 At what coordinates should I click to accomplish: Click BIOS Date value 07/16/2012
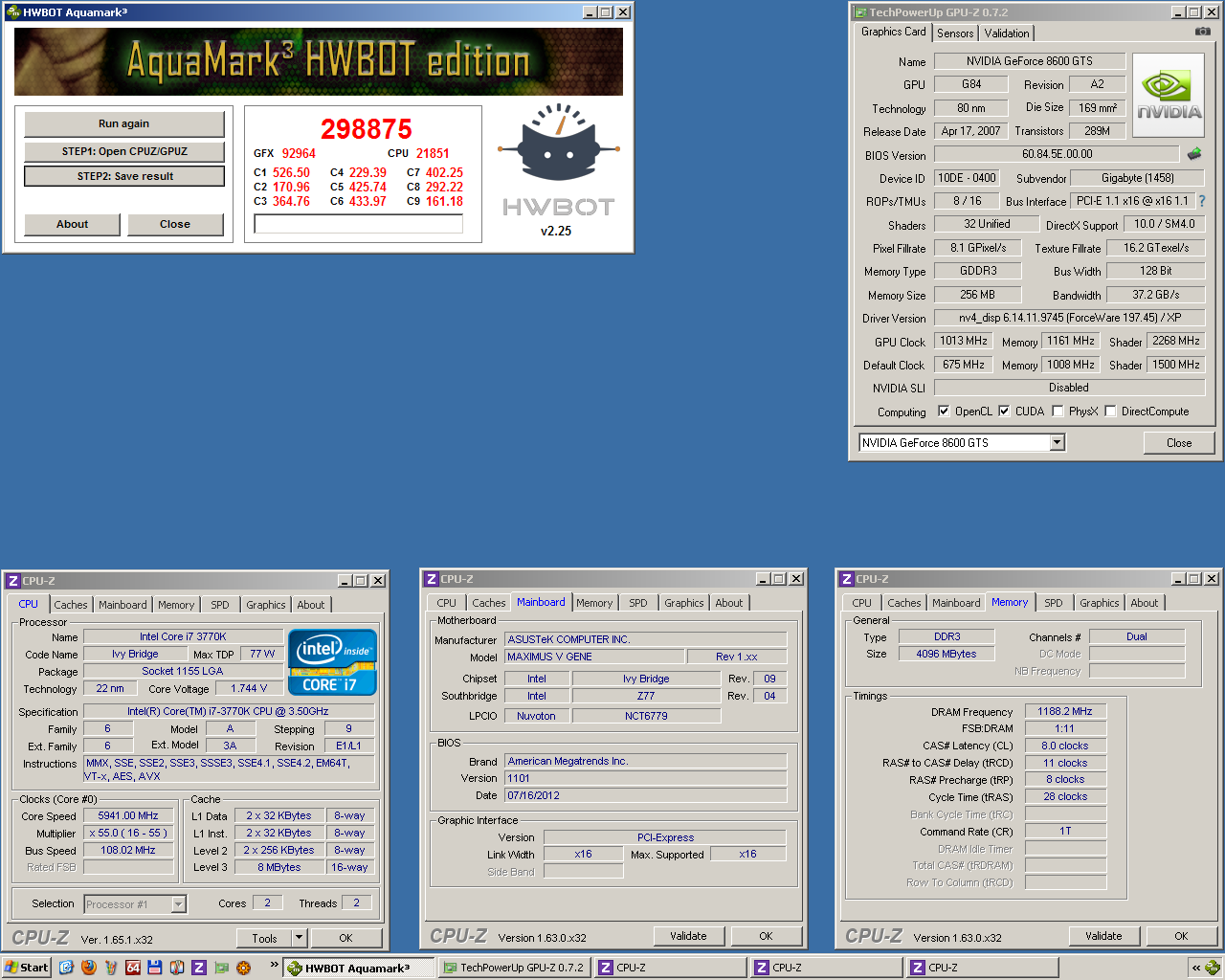point(646,795)
